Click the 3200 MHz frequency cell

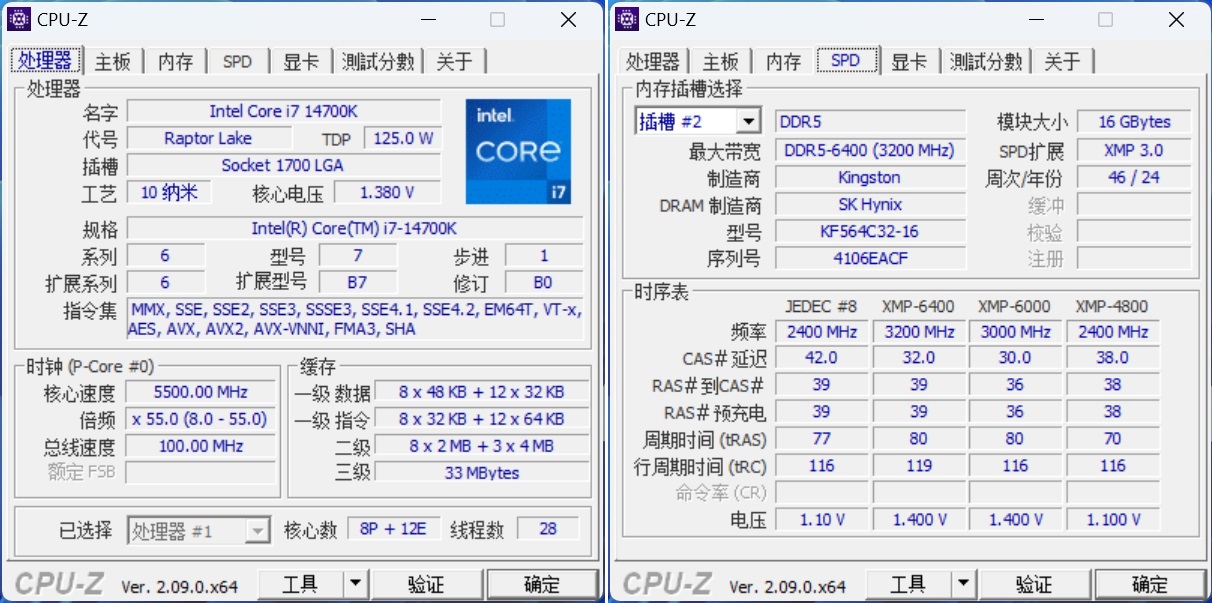918,331
